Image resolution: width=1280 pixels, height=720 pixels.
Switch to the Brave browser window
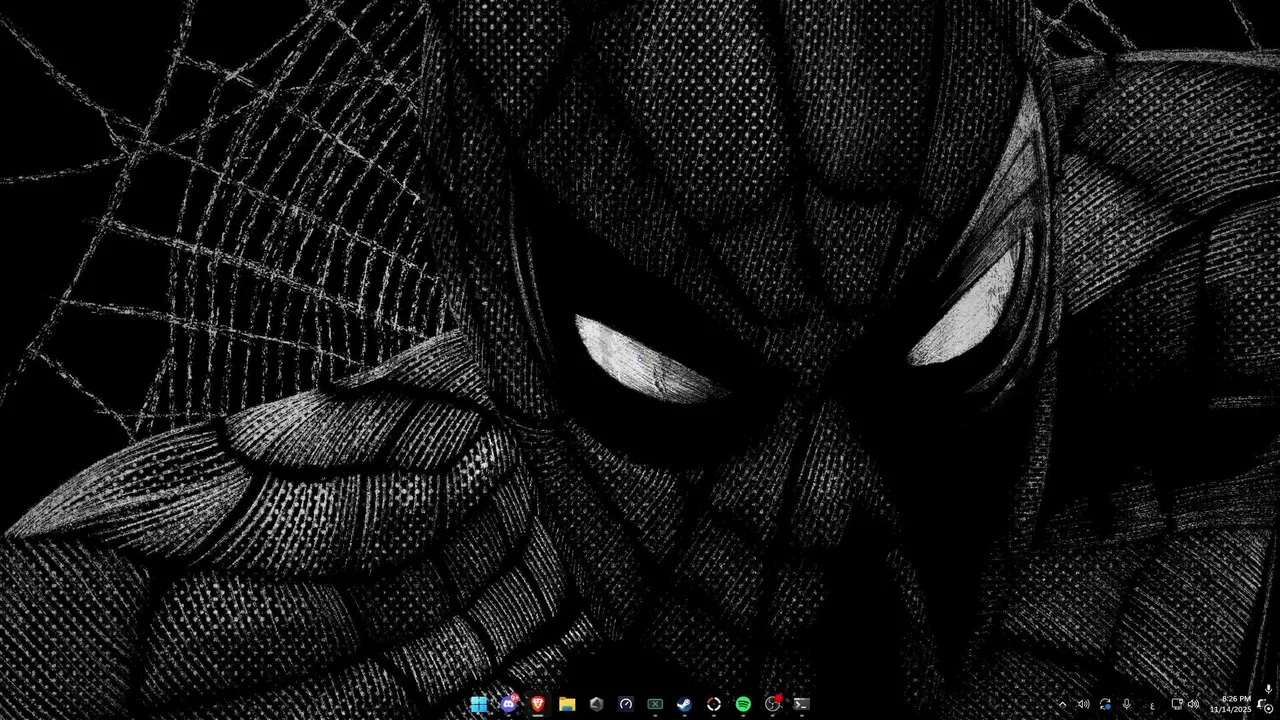(538, 704)
